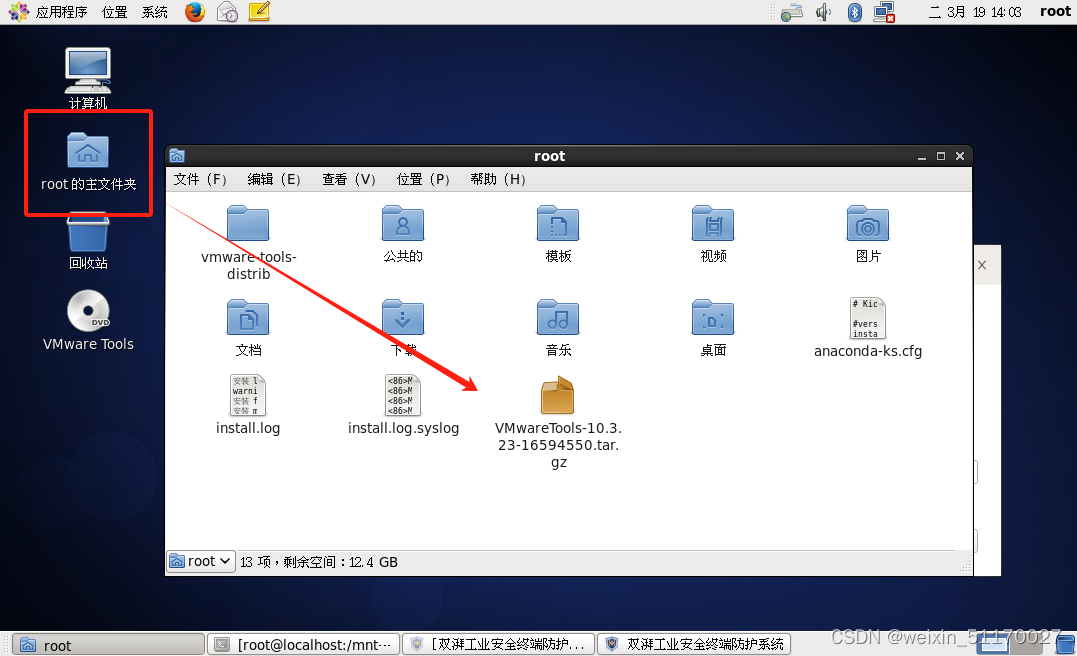
Task: Select the anaconda-ks.cfg file icon
Action: click(868, 318)
